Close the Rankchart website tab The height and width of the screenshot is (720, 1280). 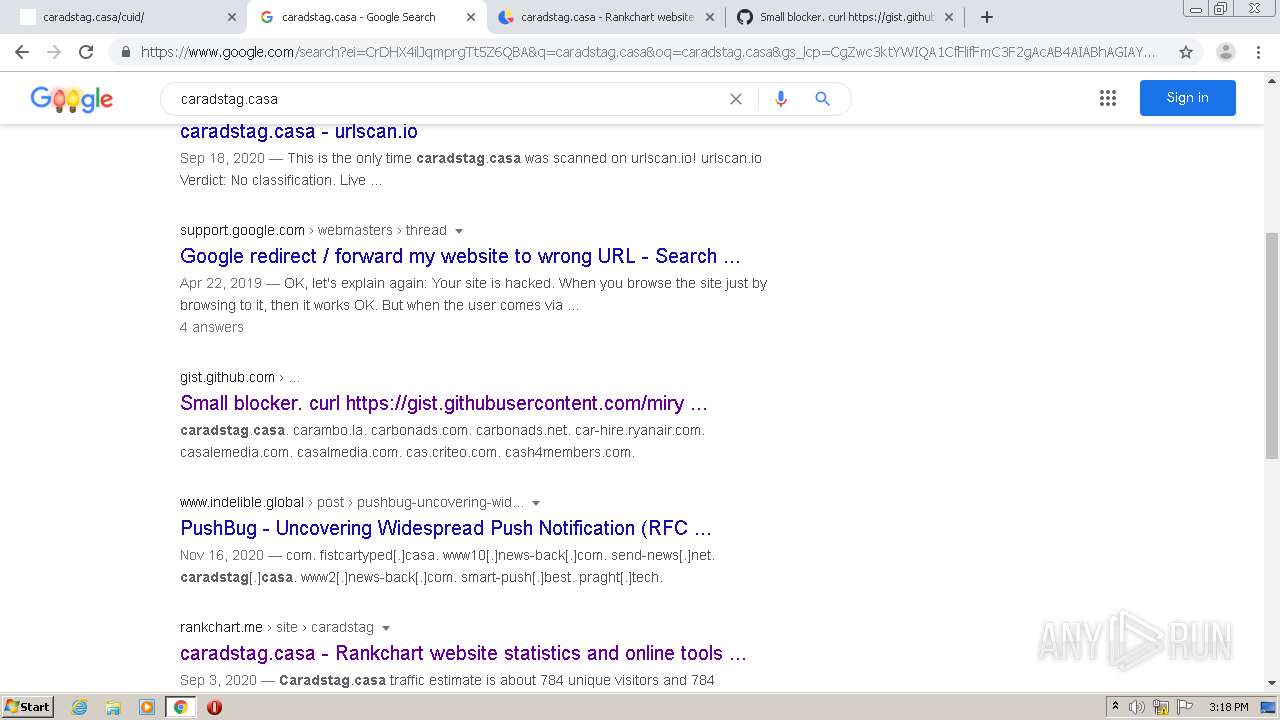(x=710, y=17)
